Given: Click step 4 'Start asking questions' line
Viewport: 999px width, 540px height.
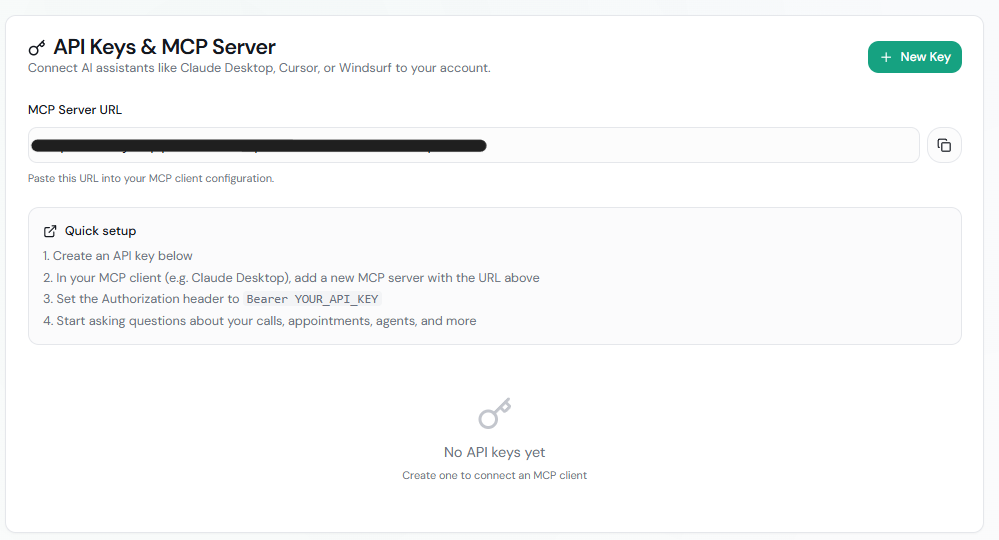Looking at the screenshot, I should [x=260, y=321].
